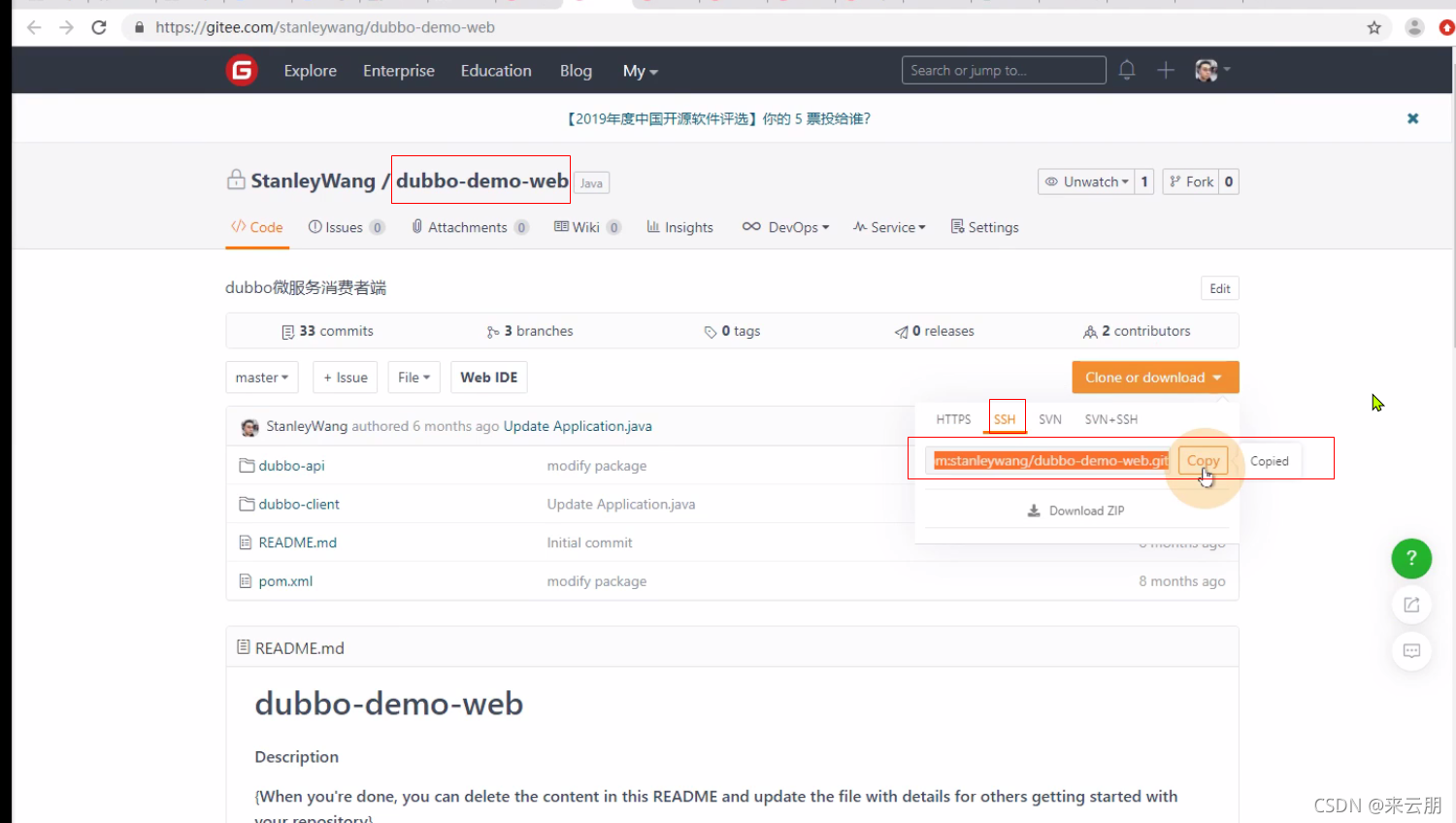Viewport: 1456px width, 823px height.
Task: Click the Copy clone URL button
Action: coord(1203,461)
